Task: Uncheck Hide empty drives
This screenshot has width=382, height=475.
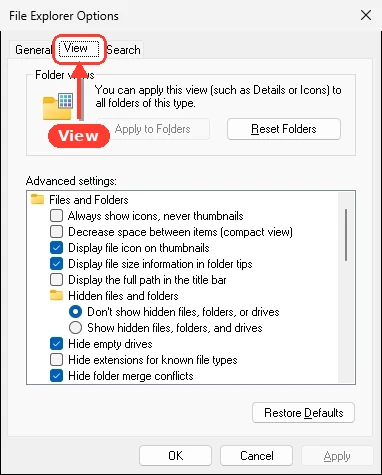Action: [56, 344]
